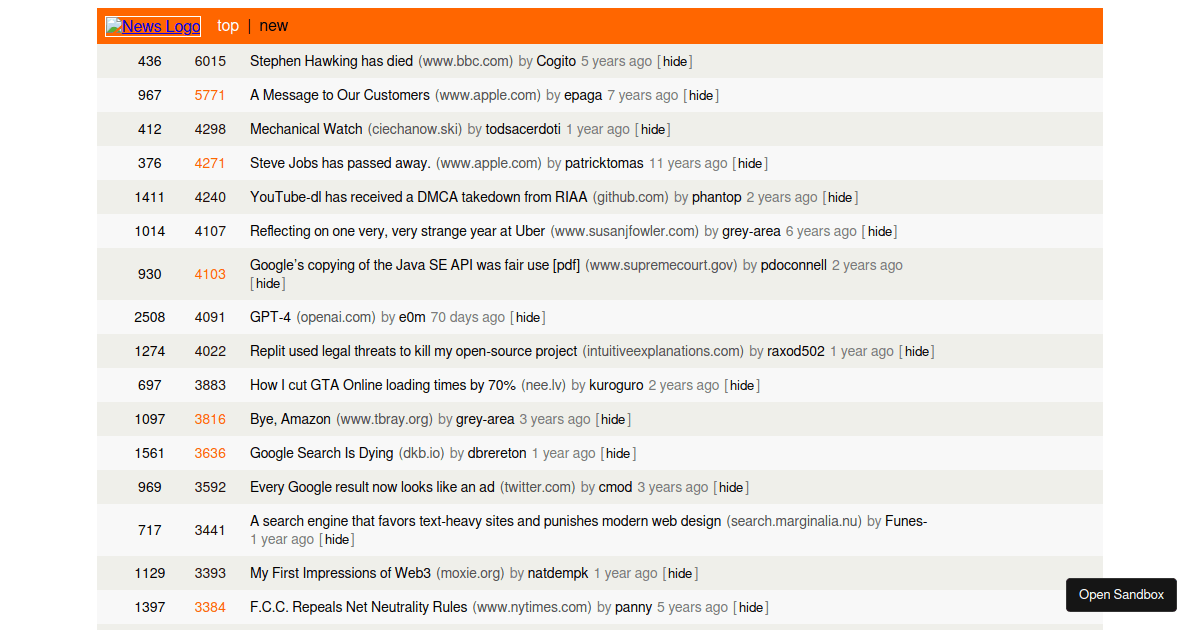Open the "GPT-4" article
Image resolution: width=1200 pixels, height=630 pixels.
click(270, 317)
